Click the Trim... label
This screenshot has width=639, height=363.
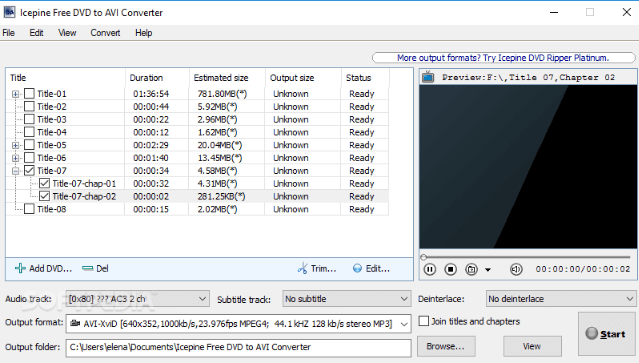point(324,268)
